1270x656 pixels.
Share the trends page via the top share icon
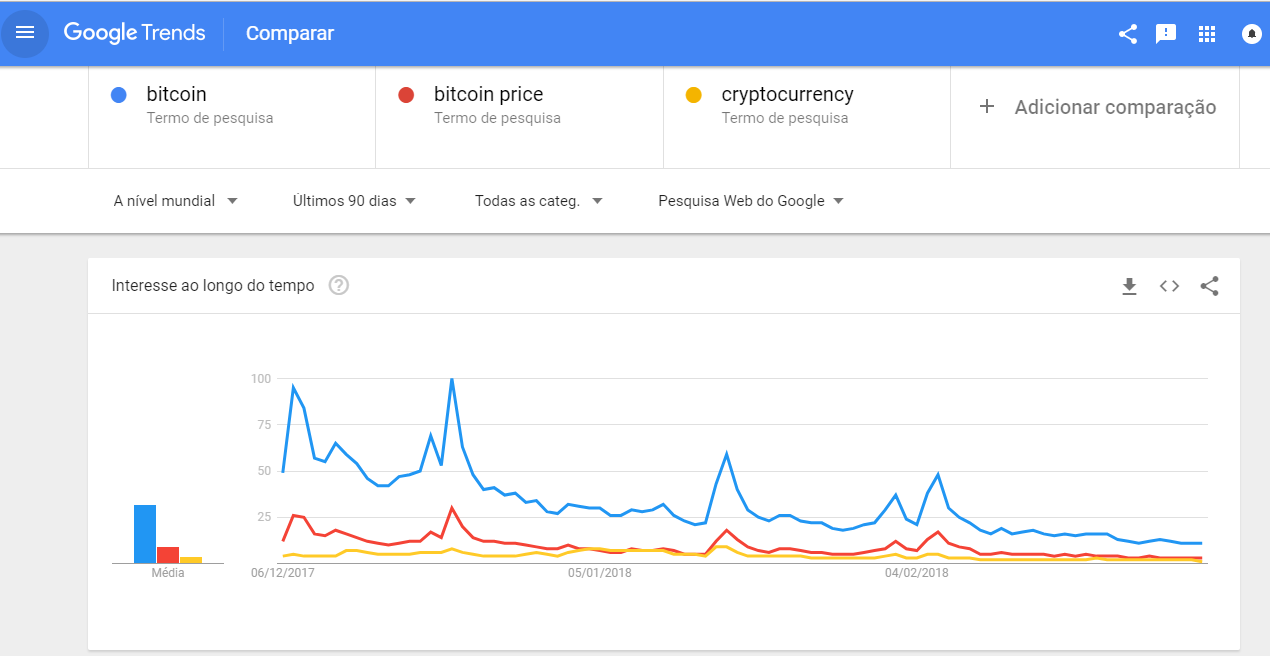point(1127,33)
